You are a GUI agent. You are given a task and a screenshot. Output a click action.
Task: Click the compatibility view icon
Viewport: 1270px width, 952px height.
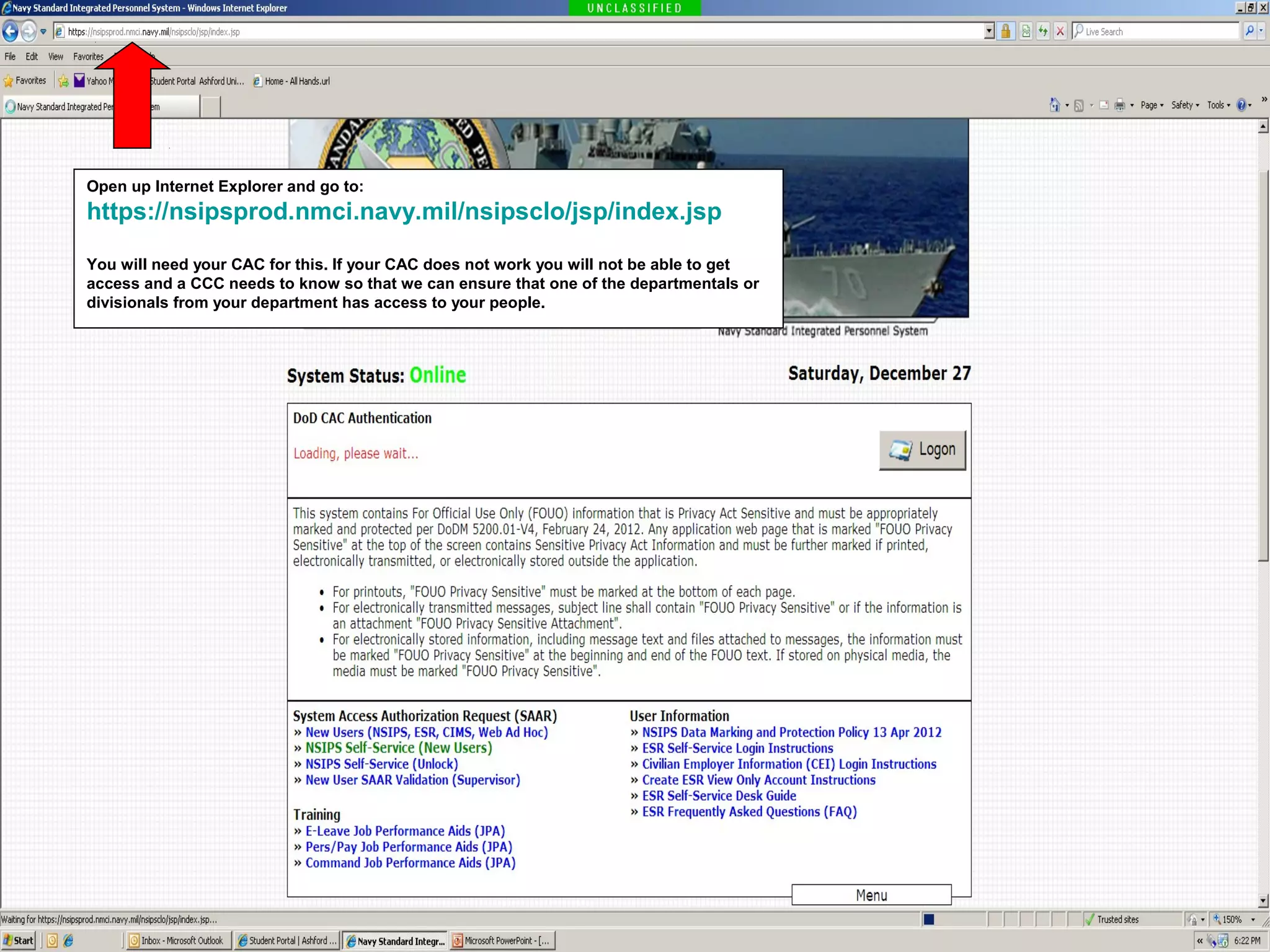pos(1026,31)
